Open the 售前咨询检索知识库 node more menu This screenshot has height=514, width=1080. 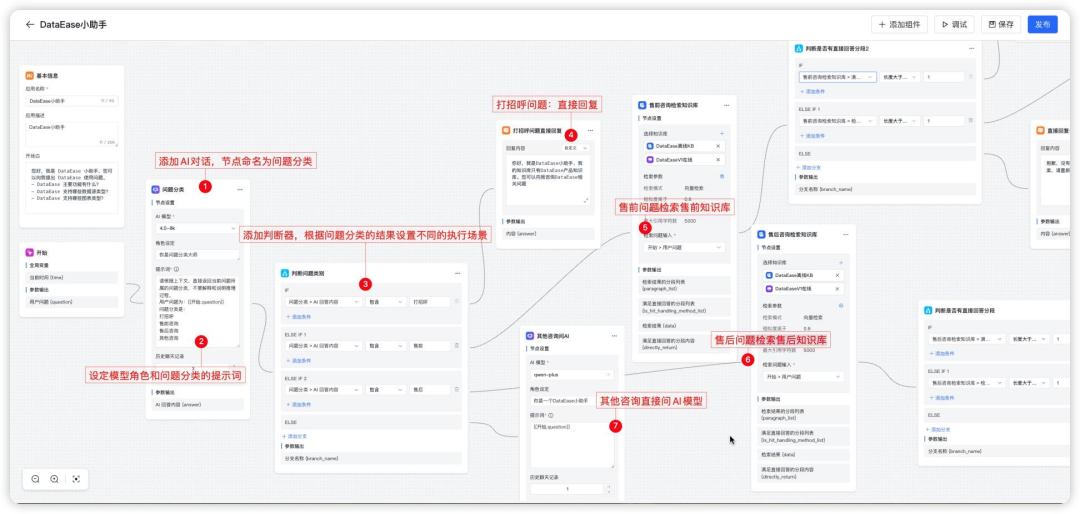[727, 105]
